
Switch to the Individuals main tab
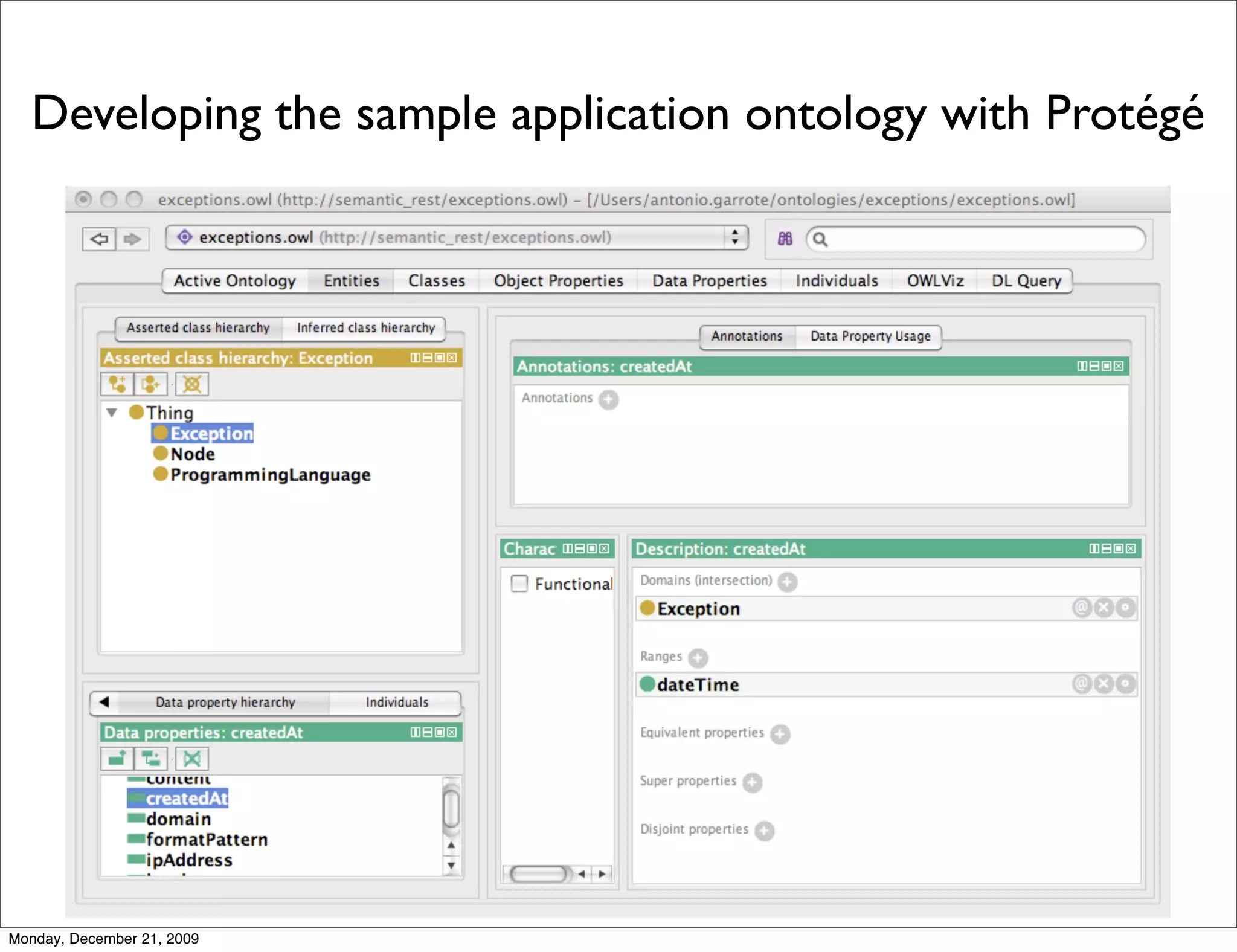(x=837, y=281)
